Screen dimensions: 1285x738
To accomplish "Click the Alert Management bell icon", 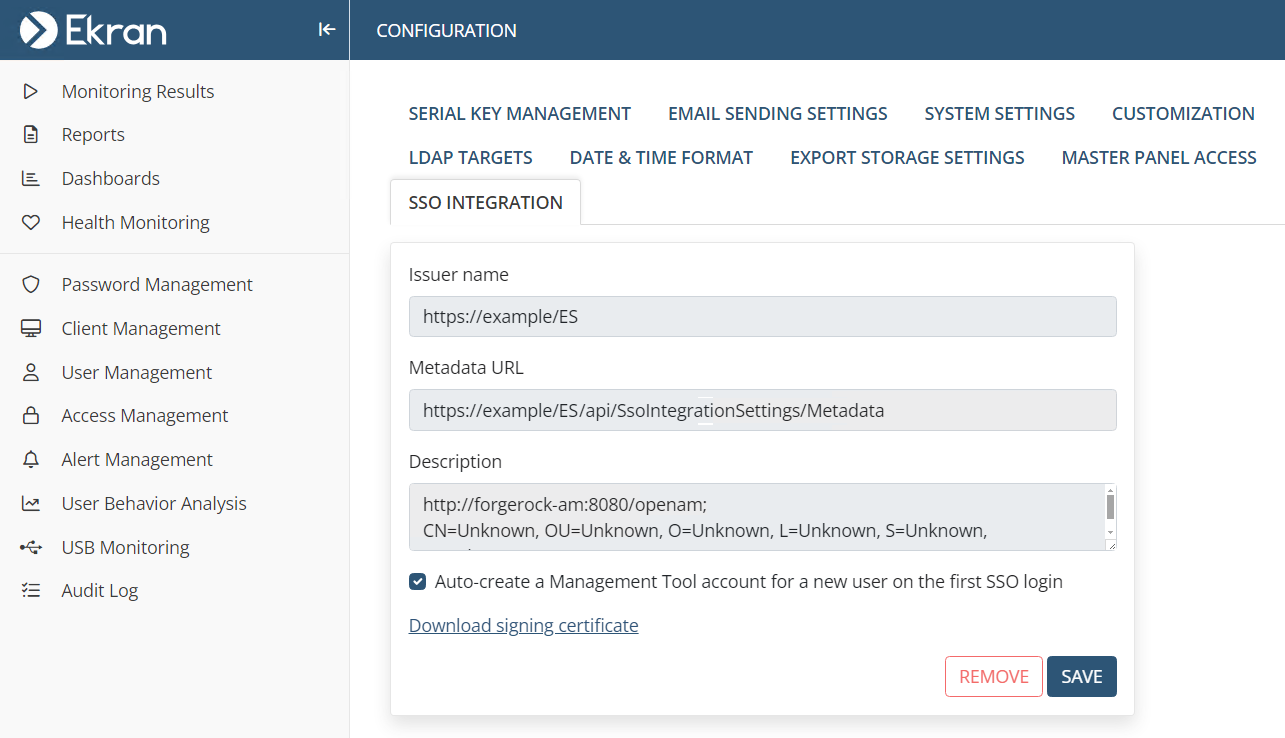I will coord(31,460).
